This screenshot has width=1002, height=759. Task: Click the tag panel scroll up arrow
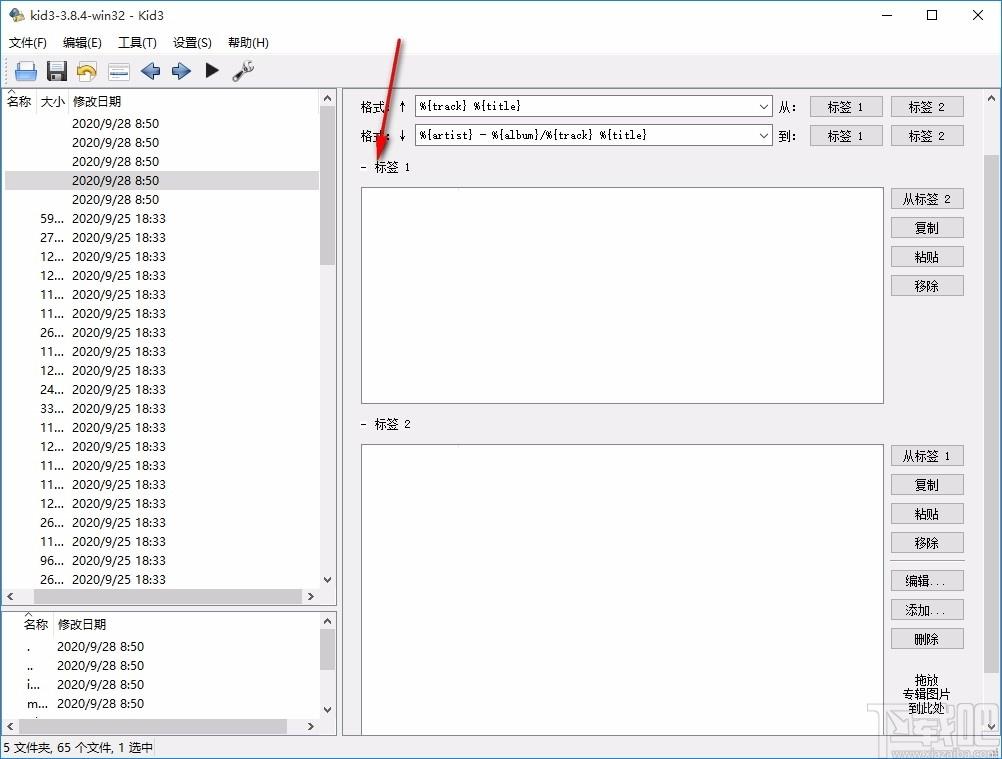pyautogui.click(x=990, y=98)
